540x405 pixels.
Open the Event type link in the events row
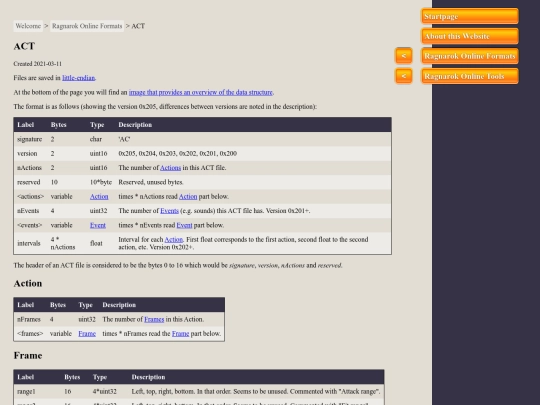(98, 225)
